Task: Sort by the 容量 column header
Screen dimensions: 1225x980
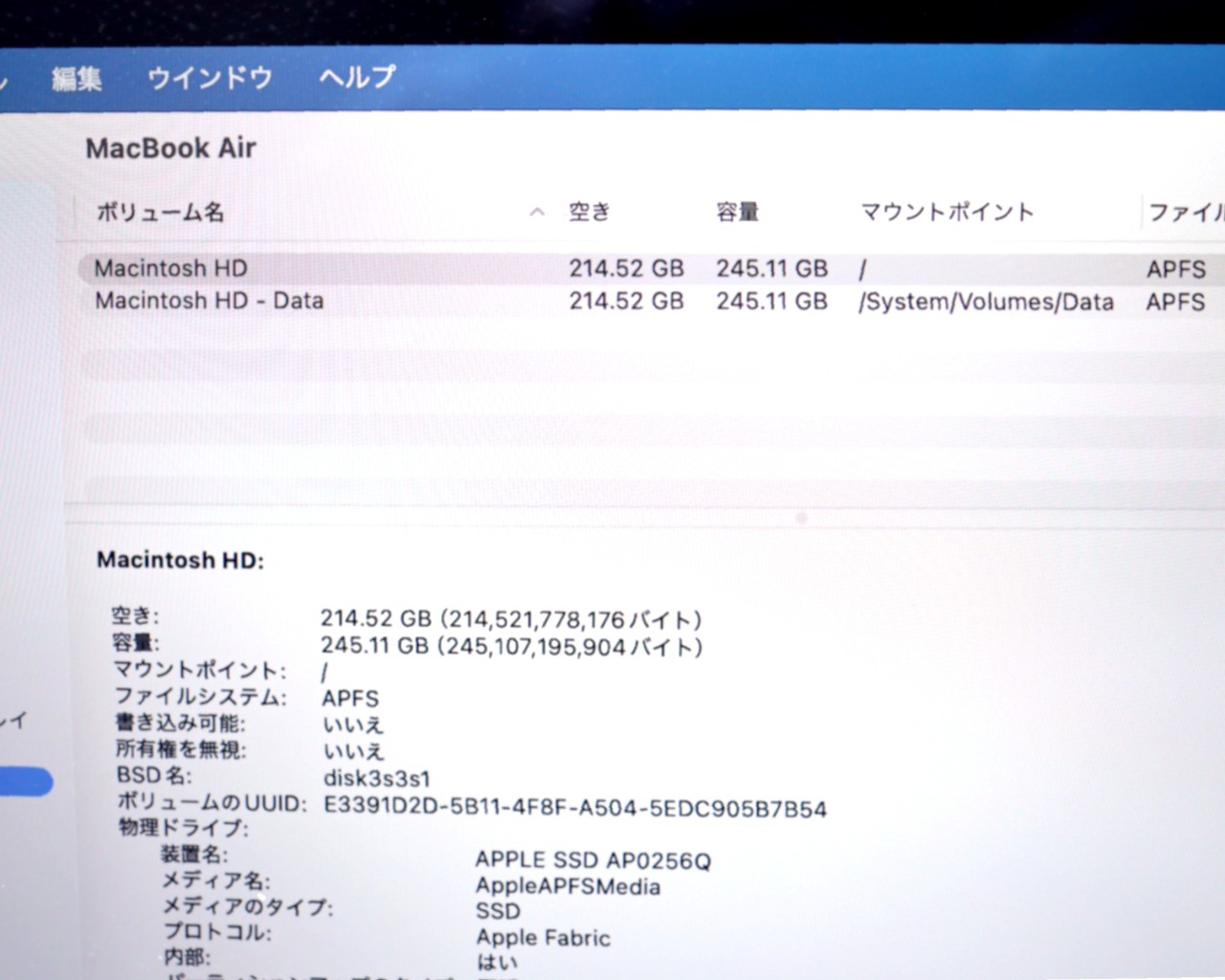Action: coord(737,212)
